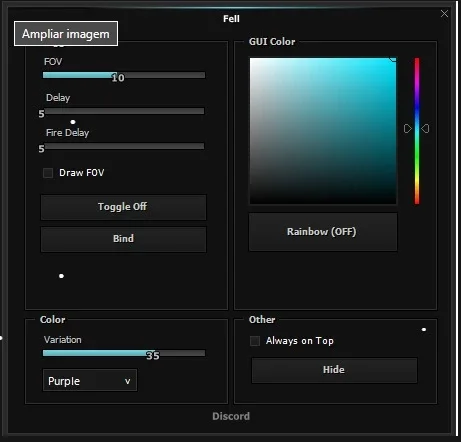Click the Delay slider bar
Screen dimensions: 461x442
point(124,111)
